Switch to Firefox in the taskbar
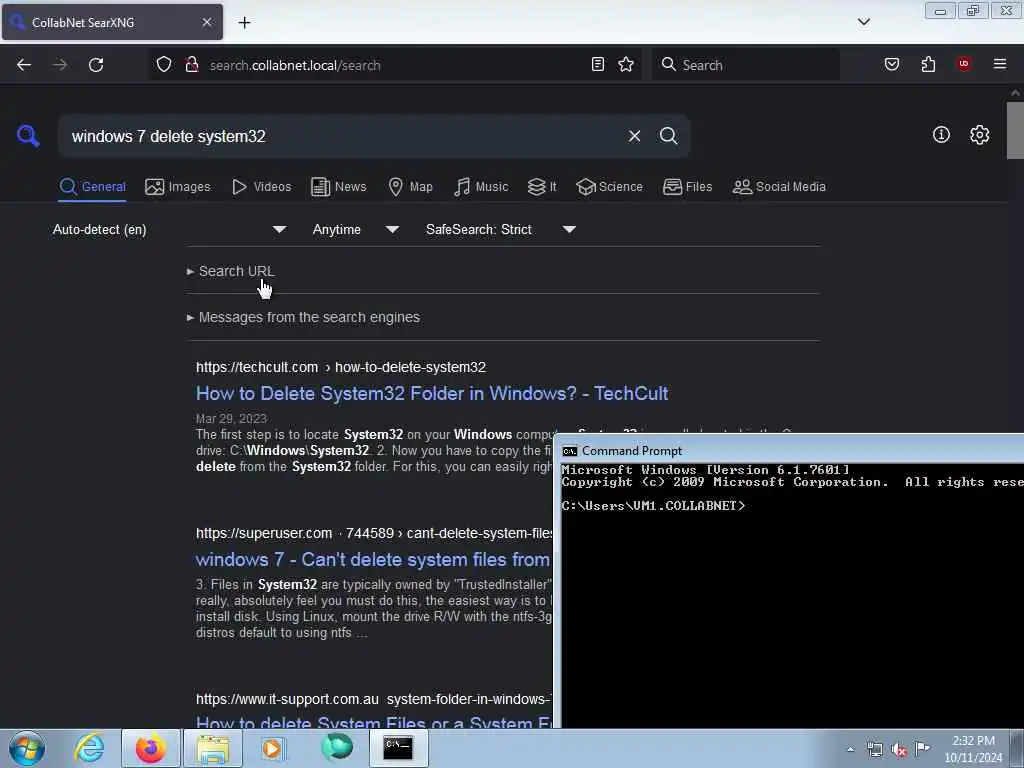The width and height of the screenshot is (1024, 768). pos(150,748)
